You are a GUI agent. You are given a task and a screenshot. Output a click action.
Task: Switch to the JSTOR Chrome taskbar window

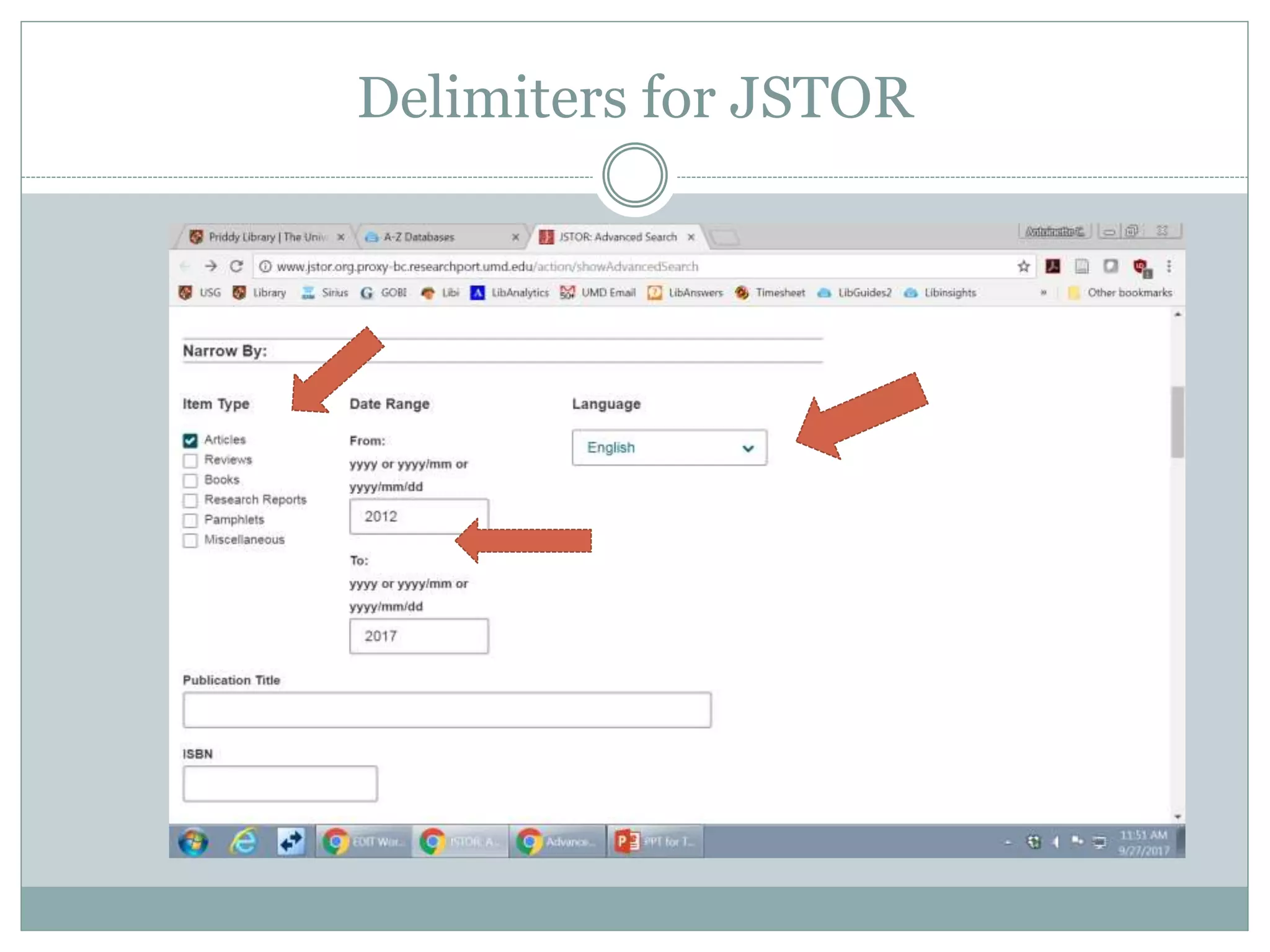[x=460, y=842]
